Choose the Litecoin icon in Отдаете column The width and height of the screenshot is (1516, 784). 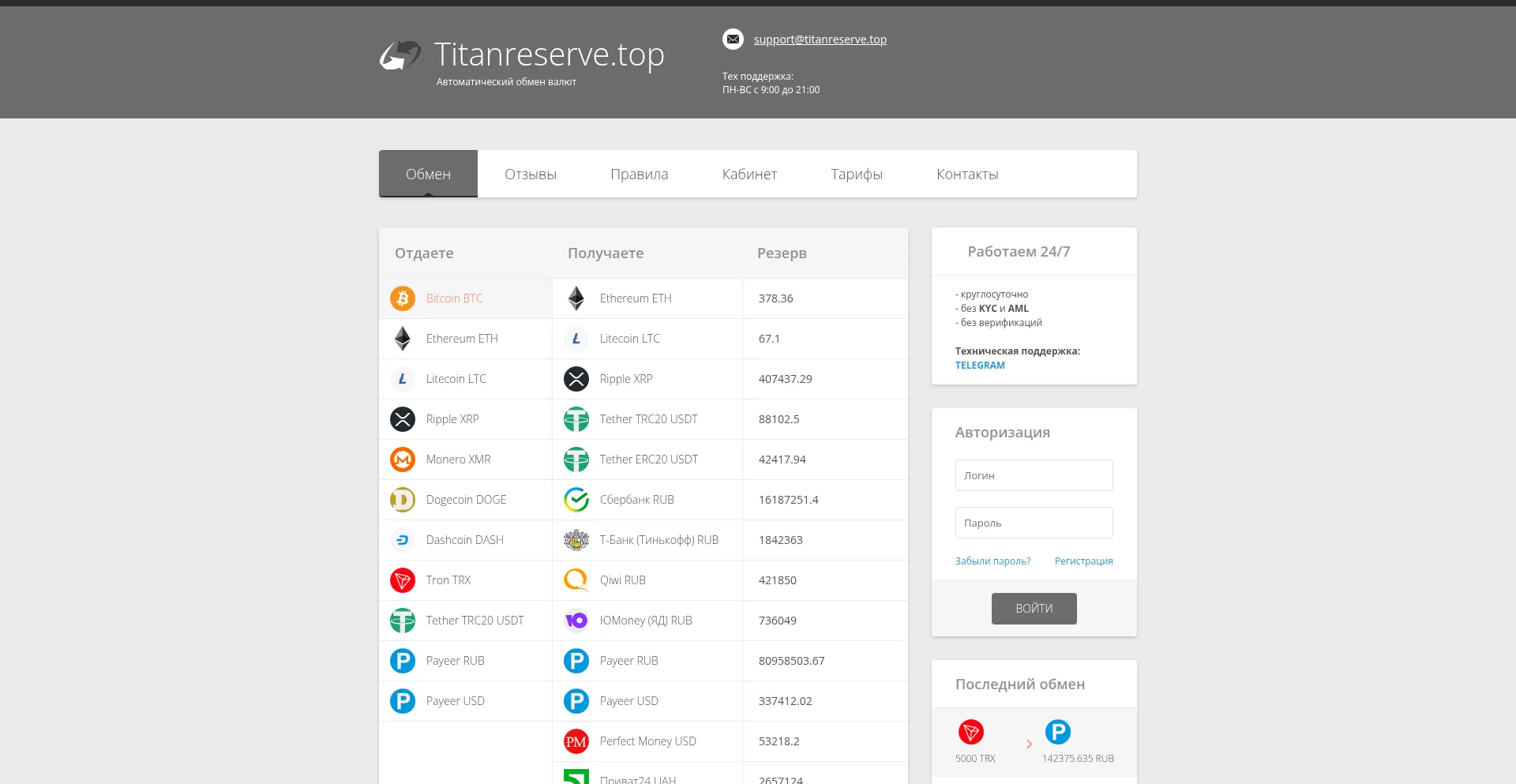403,379
